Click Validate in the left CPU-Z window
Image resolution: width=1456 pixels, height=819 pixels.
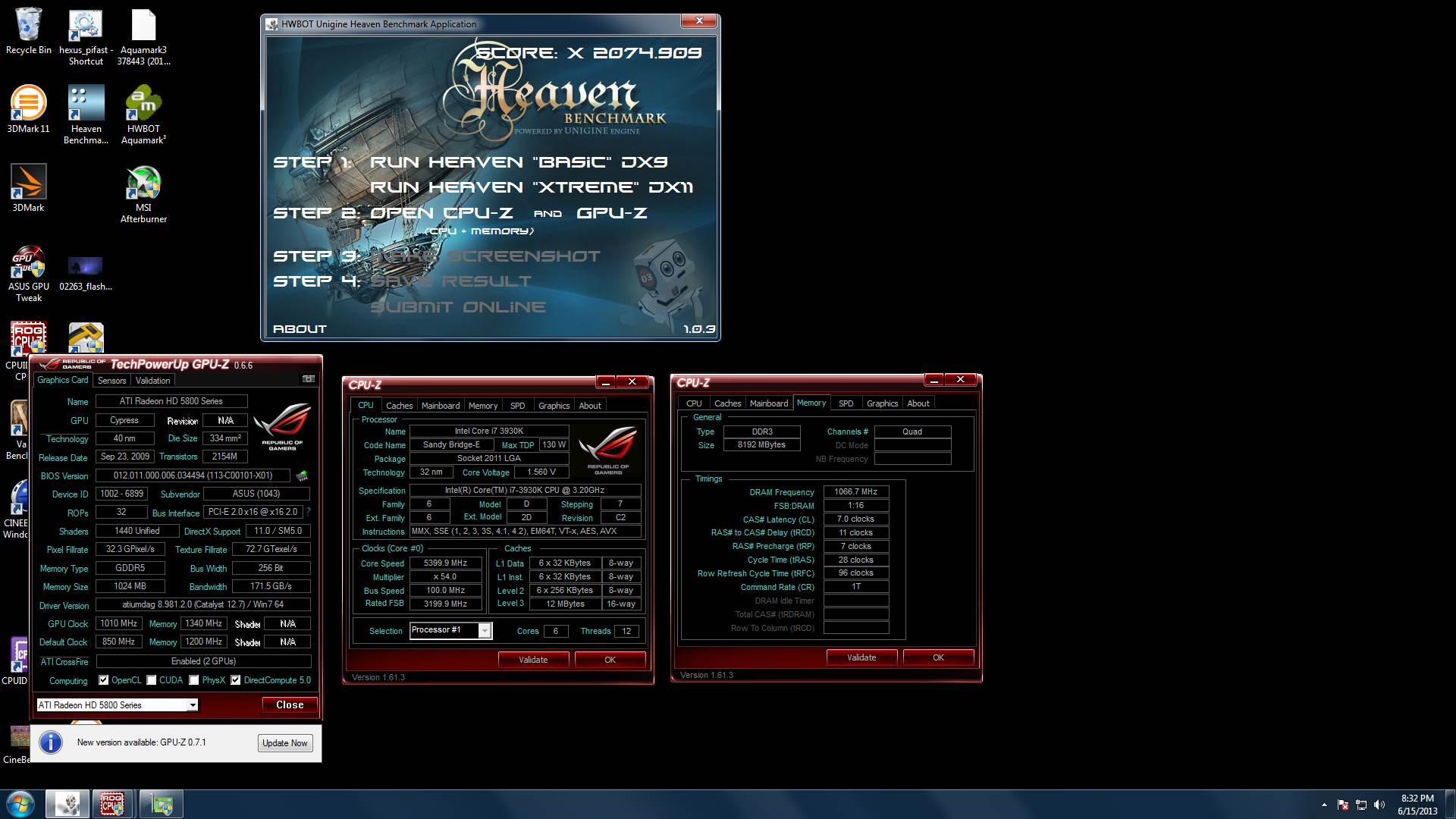(533, 660)
